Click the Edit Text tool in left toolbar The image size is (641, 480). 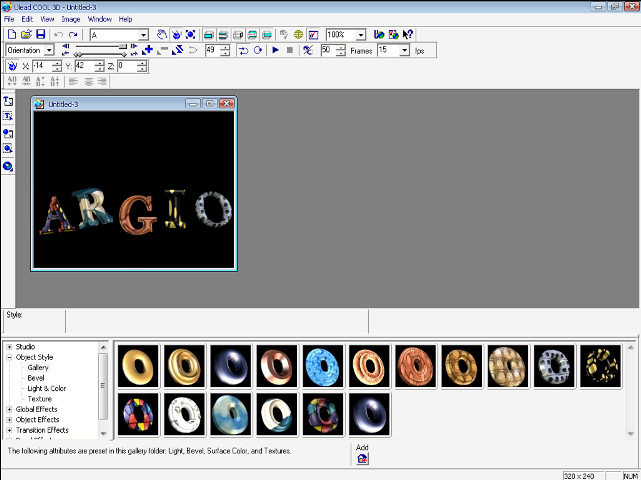tap(8, 117)
